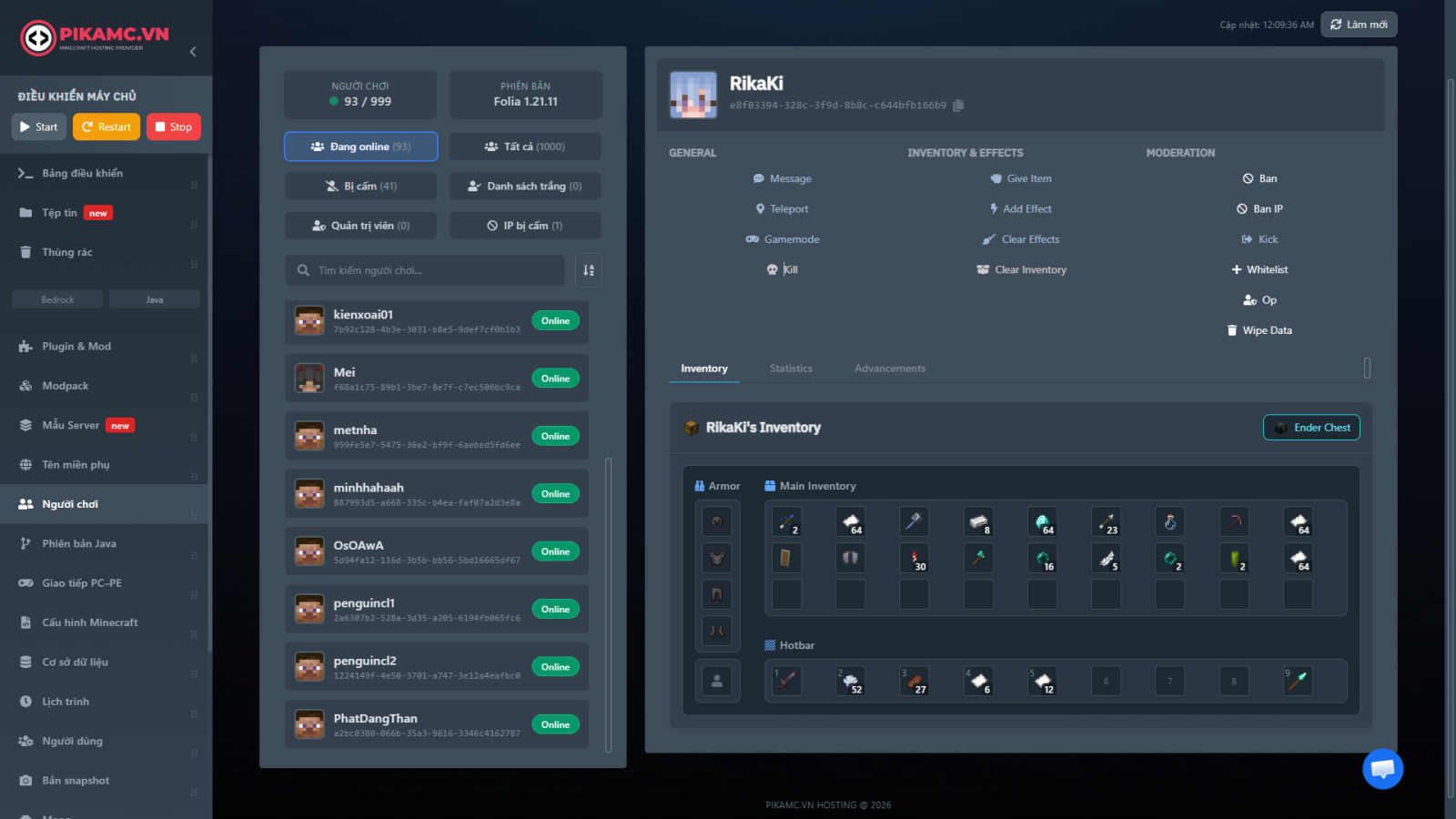Toggle player list sort order
This screenshot has width=1456, height=819.
tap(589, 270)
